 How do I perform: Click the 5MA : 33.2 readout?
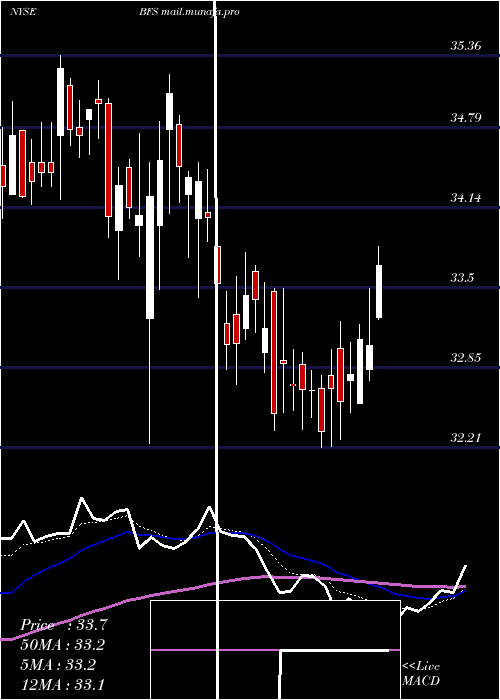[58, 665]
